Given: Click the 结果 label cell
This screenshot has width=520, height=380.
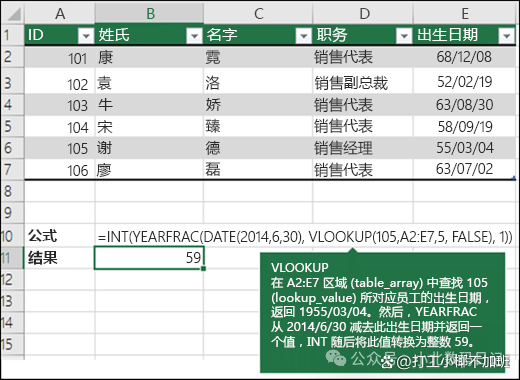Looking at the screenshot, I should [60, 258].
